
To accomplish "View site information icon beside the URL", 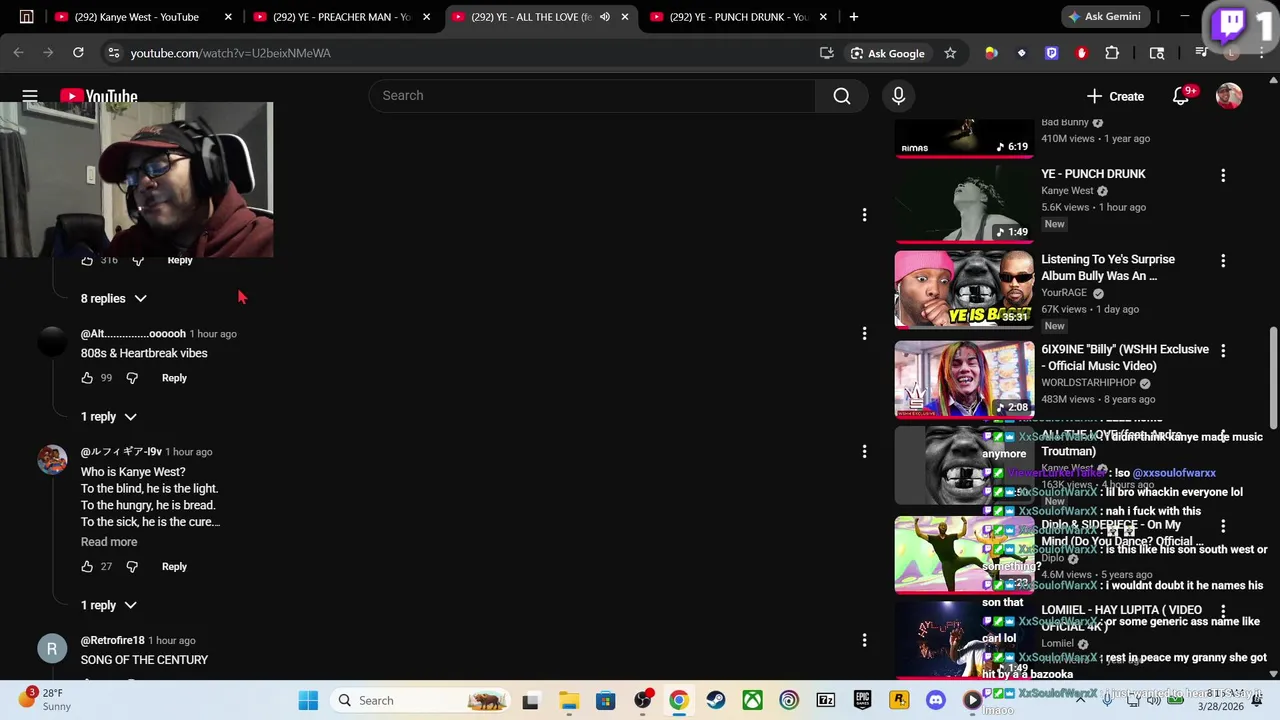I will click(x=113, y=53).
